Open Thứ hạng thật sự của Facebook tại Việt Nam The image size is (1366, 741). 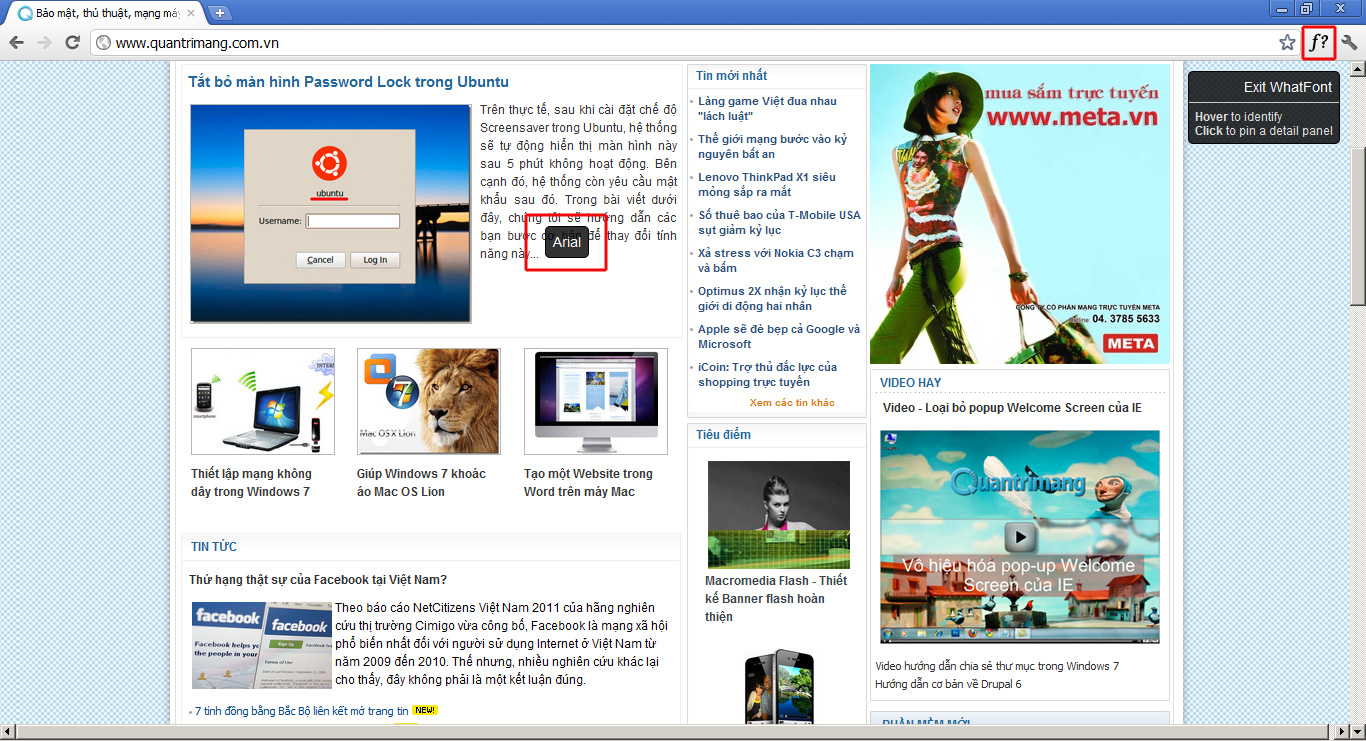pos(318,579)
